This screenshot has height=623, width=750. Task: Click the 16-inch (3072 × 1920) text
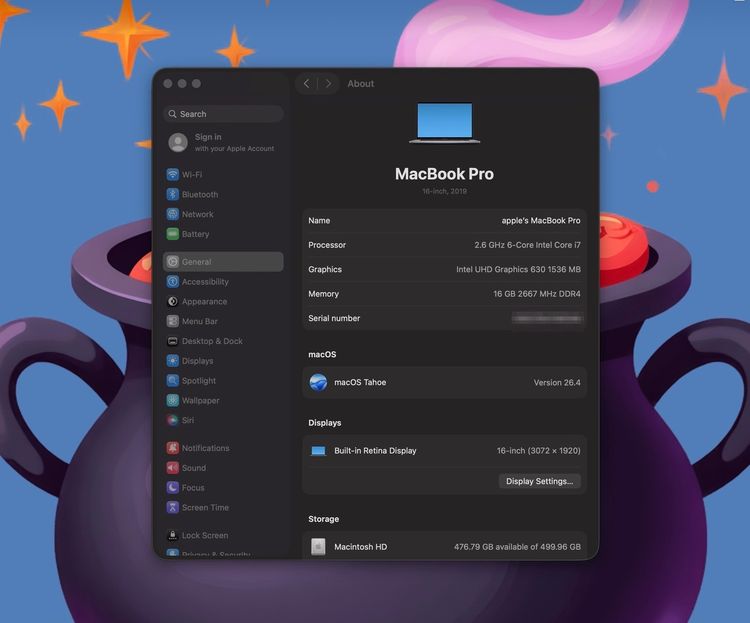pos(539,451)
